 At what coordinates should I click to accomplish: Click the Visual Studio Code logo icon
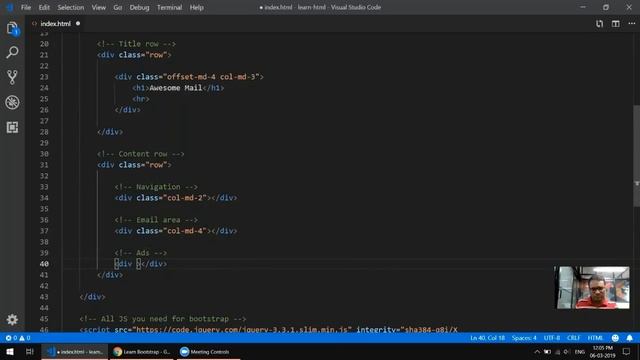tap(10, 7)
